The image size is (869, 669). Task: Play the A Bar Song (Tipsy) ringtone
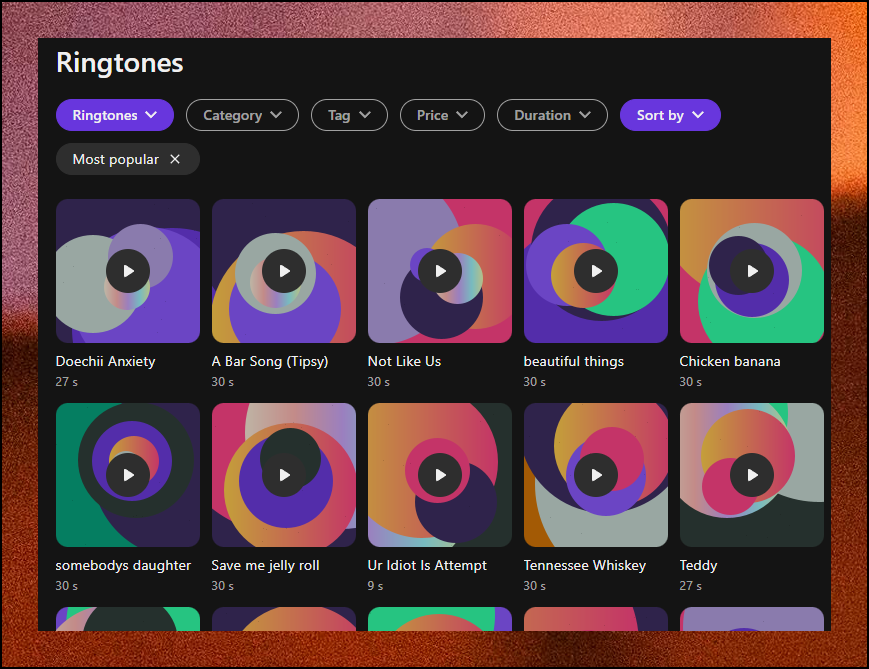click(284, 271)
